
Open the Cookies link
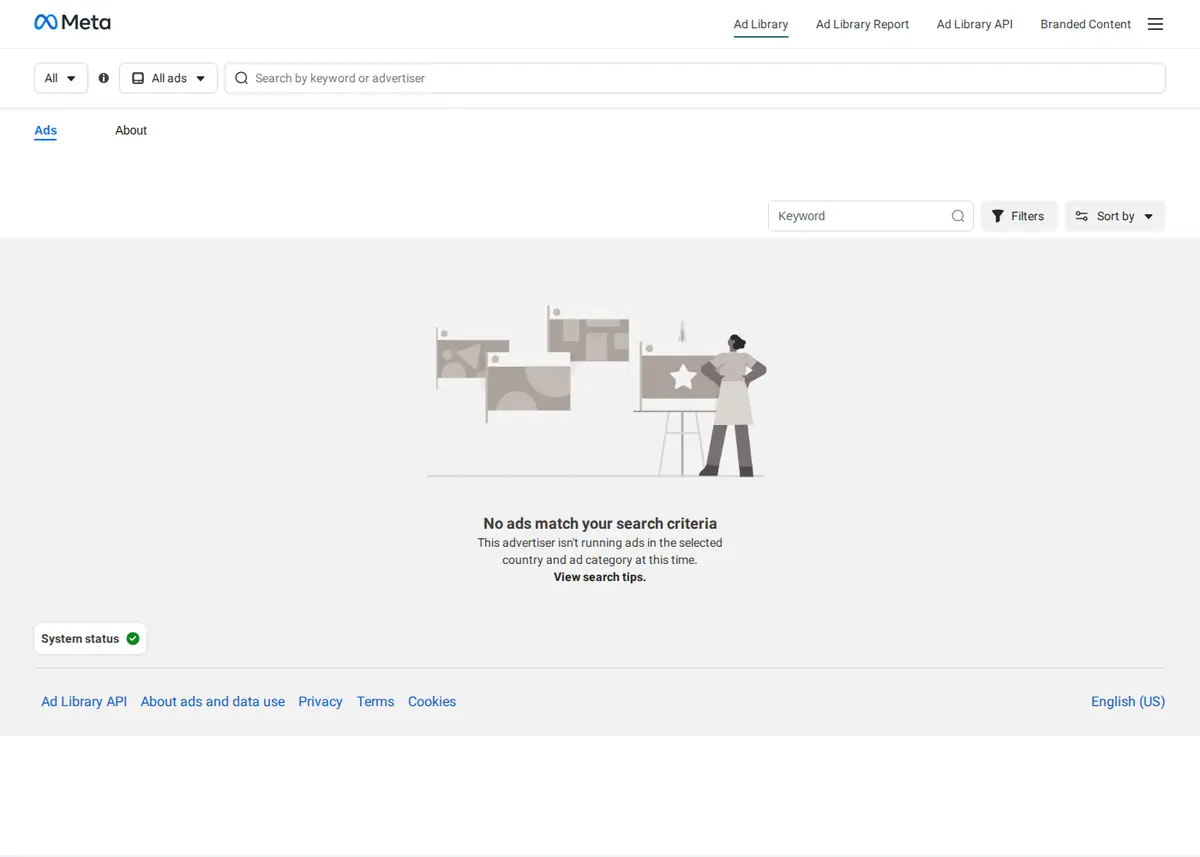432,702
